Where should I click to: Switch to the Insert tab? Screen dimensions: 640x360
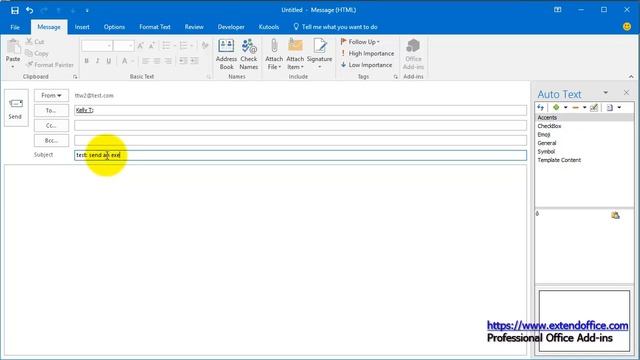[x=82, y=27]
